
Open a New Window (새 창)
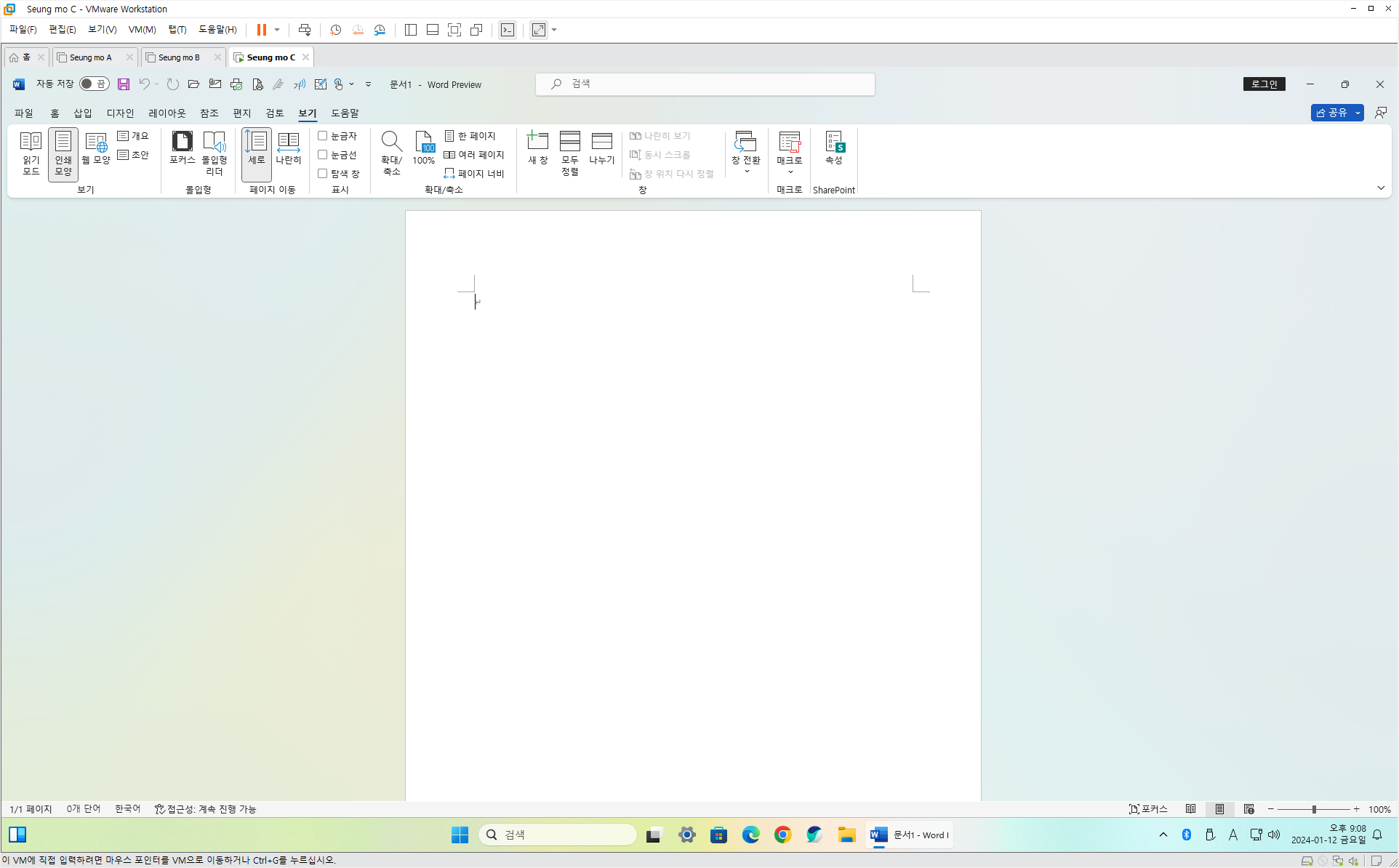click(x=537, y=148)
